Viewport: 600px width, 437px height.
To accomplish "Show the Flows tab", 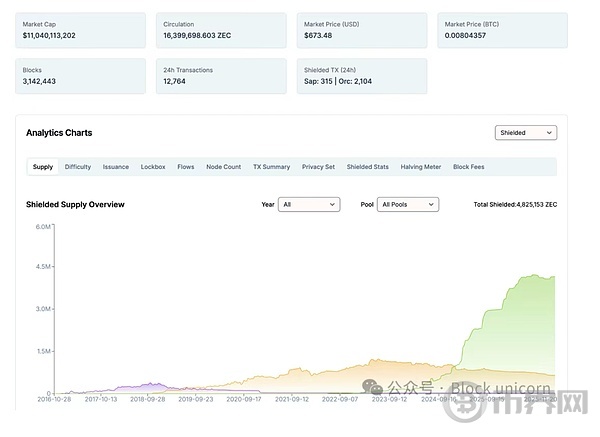I will click(x=186, y=167).
